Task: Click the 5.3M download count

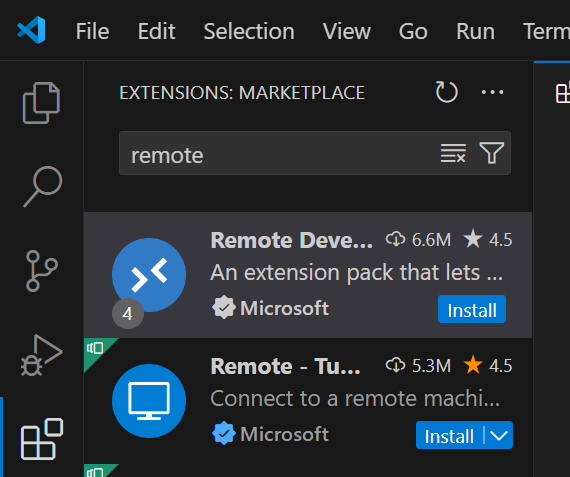Action: 418,365
